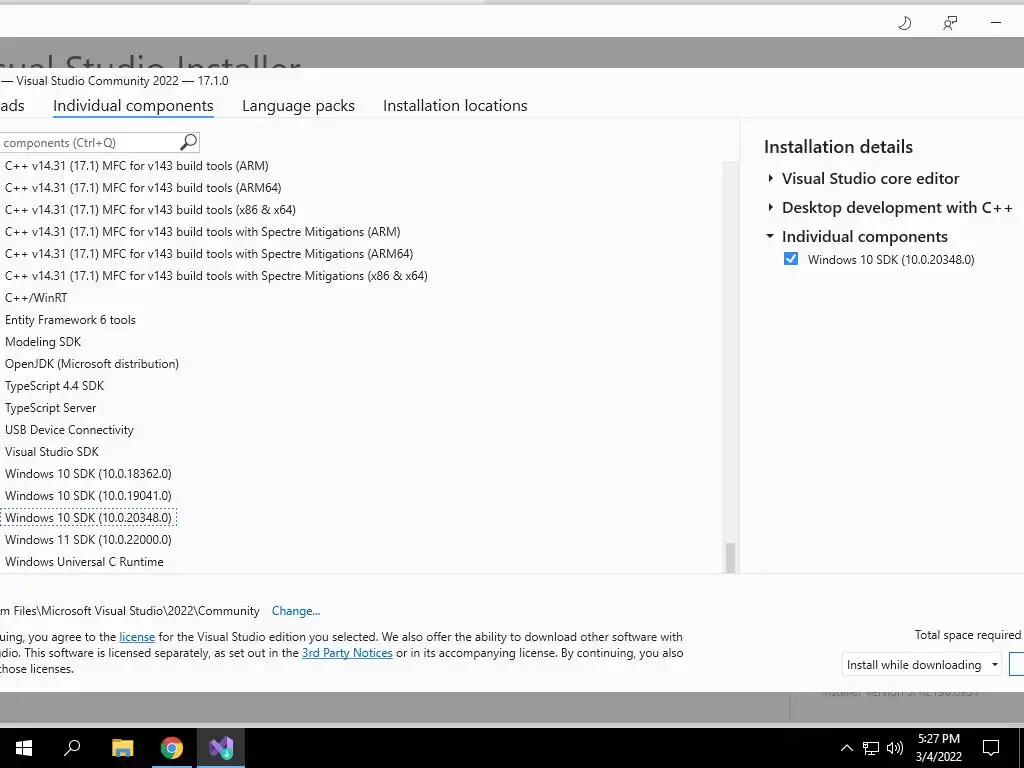Select Windows 10 SDK (10.0.20348.0) in component list

tap(88, 518)
